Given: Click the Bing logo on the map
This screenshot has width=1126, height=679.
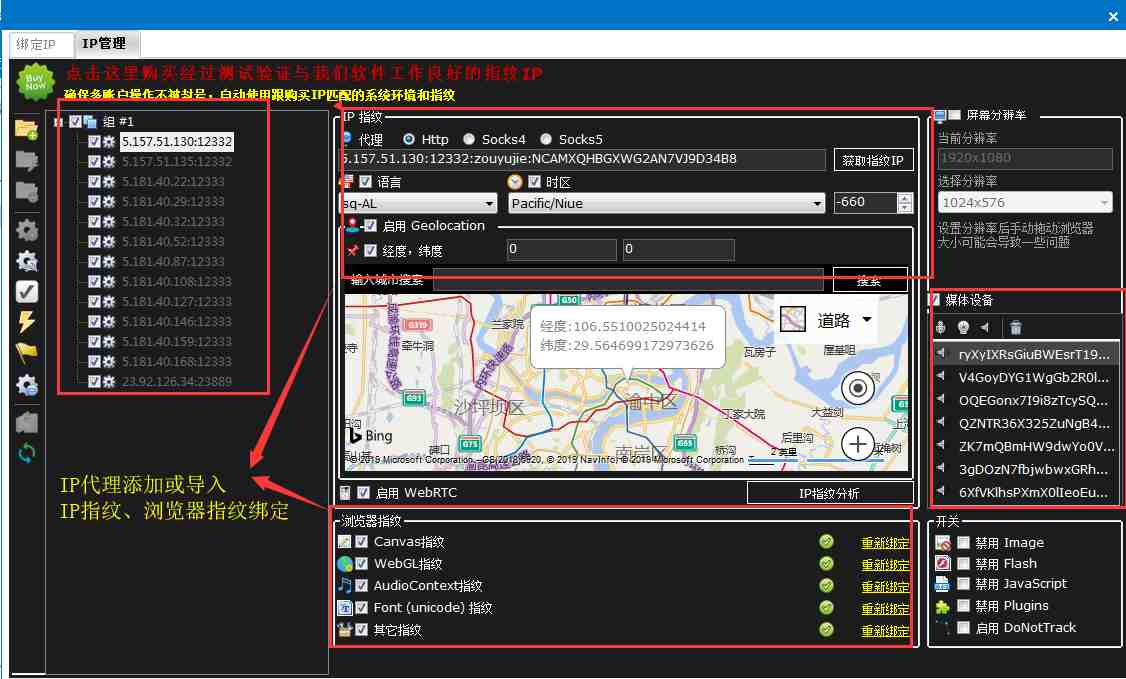Looking at the screenshot, I should click(x=371, y=435).
